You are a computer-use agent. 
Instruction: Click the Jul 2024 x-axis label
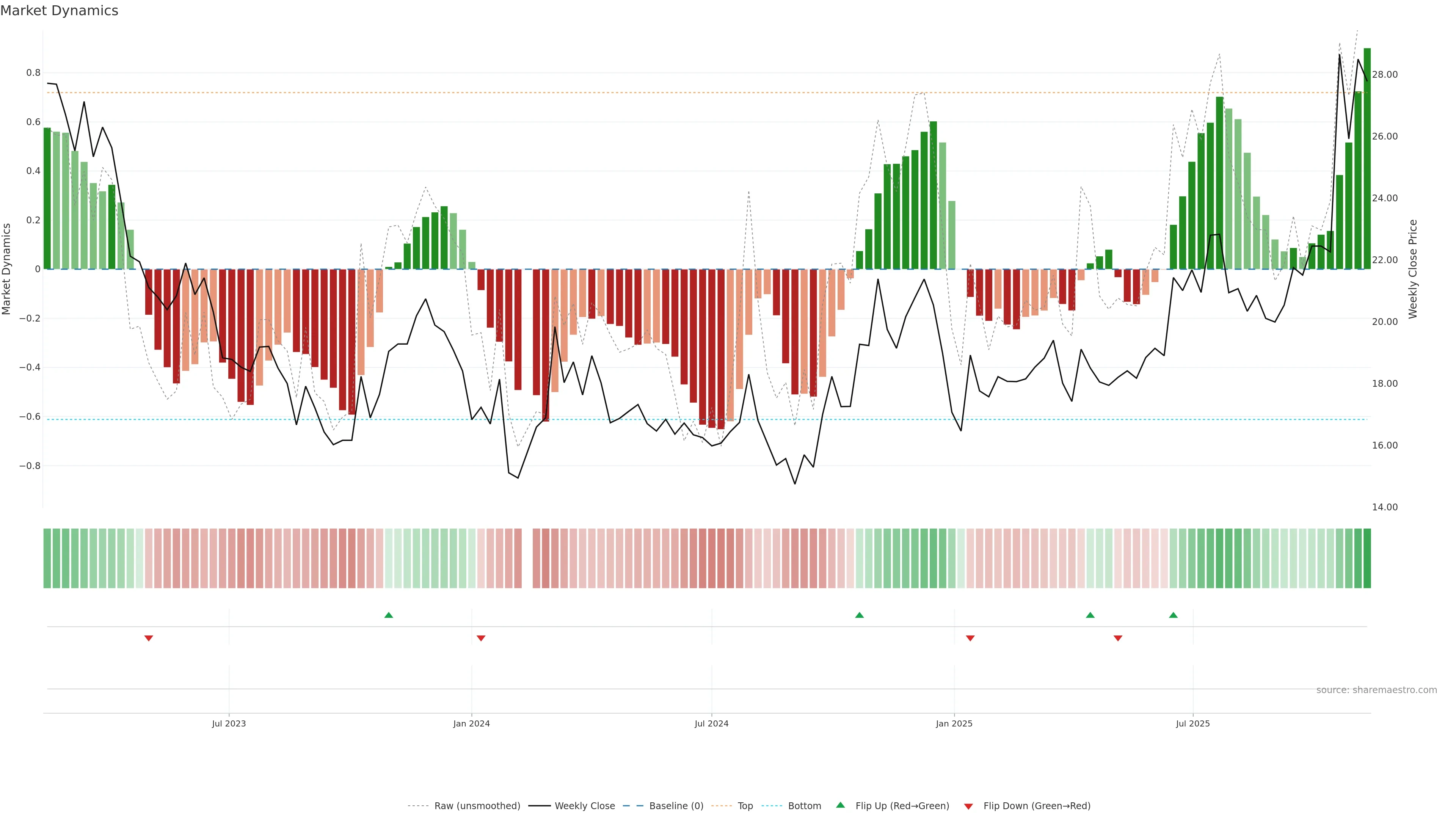[x=711, y=723]
